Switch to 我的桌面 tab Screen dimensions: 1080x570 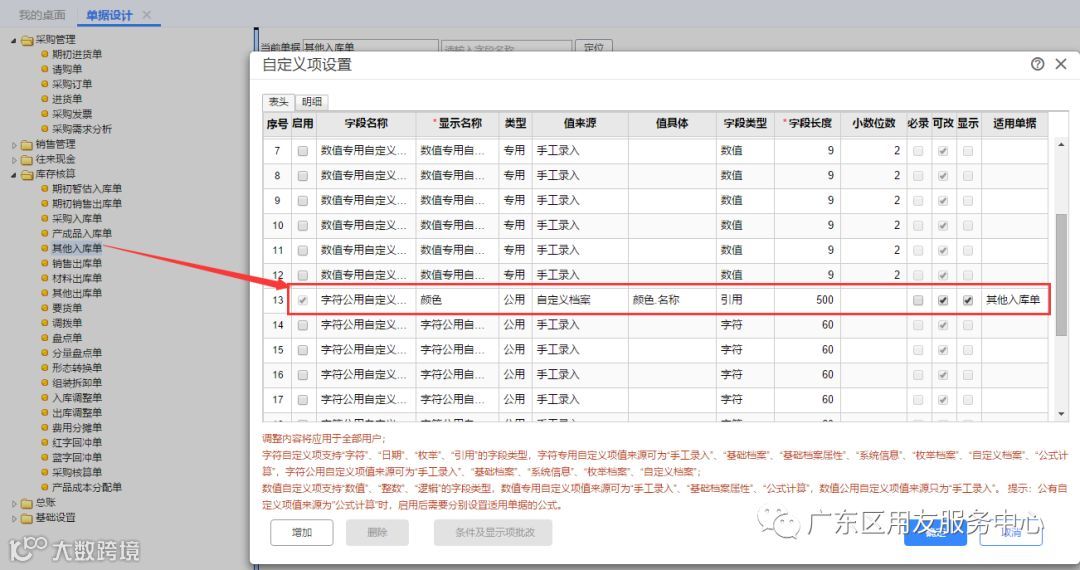42,14
